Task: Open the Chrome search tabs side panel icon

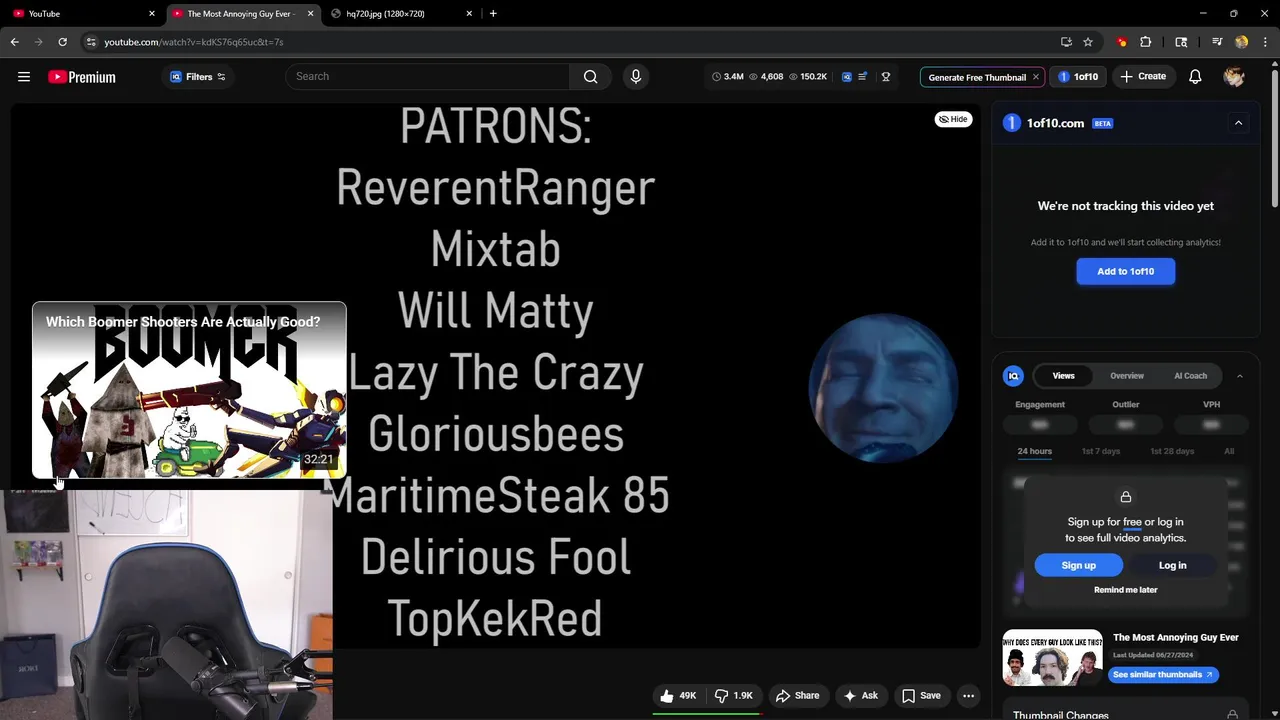Action: (x=1181, y=42)
